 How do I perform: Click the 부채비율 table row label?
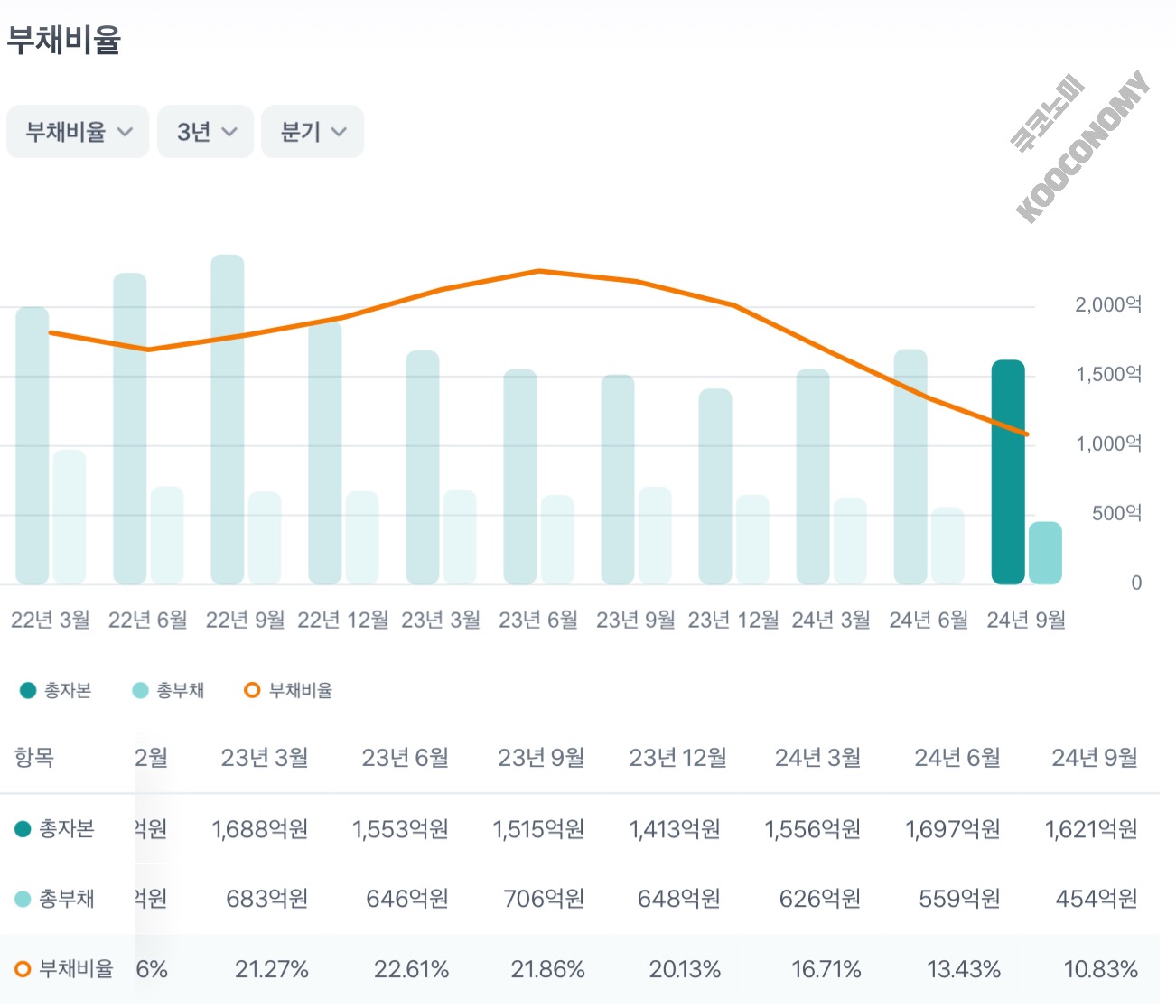click(64, 969)
